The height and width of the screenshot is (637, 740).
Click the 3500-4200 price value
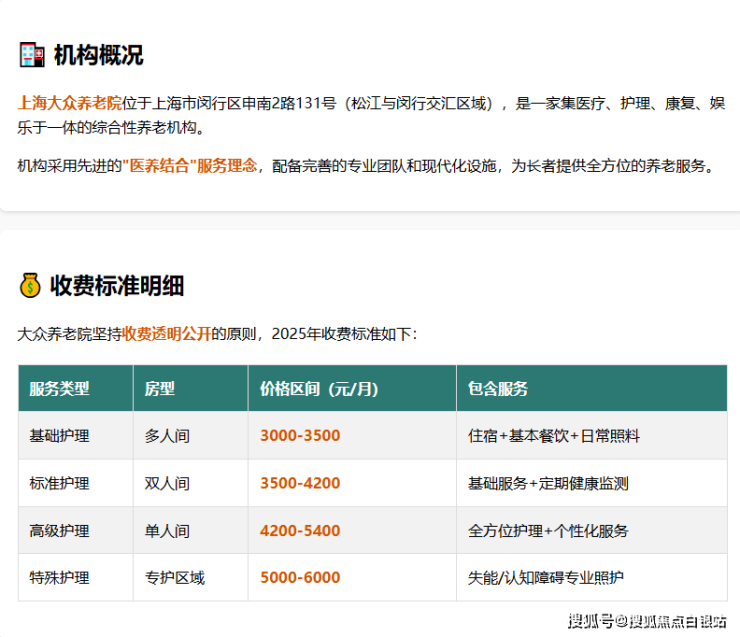pos(300,483)
